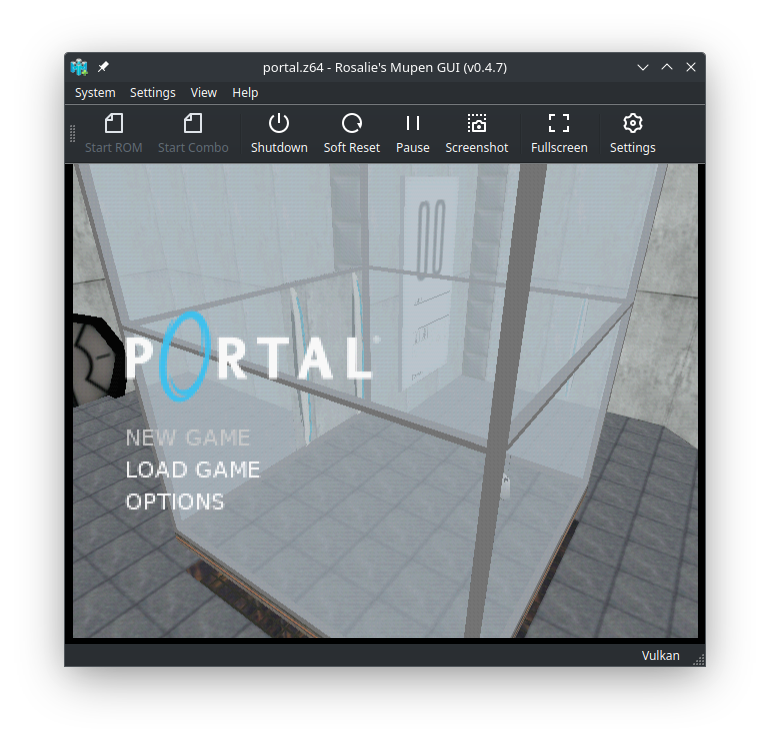
Task: Open the View menu
Action: [x=203, y=93]
